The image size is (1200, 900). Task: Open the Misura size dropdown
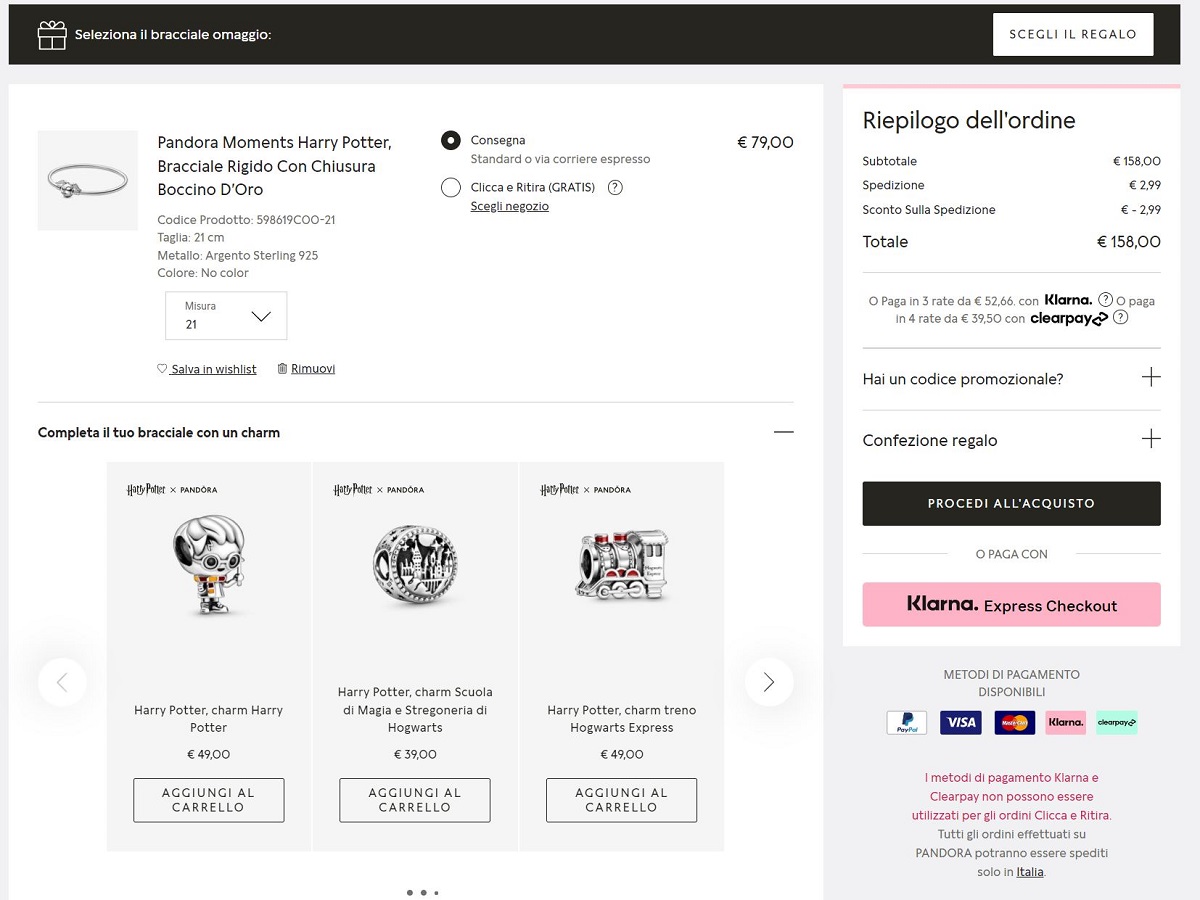(226, 316)
